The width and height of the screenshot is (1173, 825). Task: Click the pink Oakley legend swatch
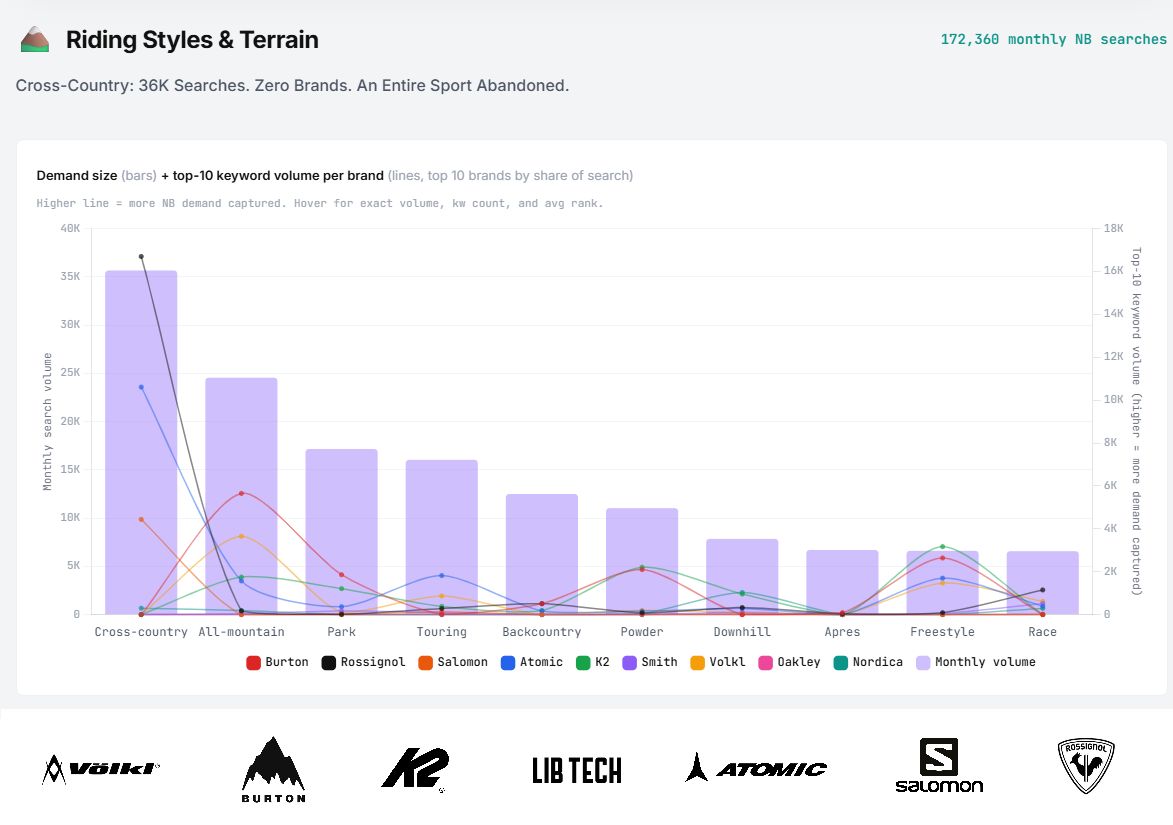tap(765, 663)
